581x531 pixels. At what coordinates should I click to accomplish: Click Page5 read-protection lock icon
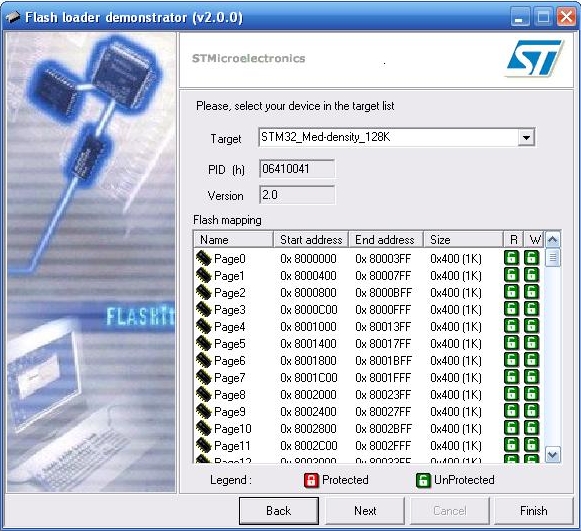[x=511, y=343]
